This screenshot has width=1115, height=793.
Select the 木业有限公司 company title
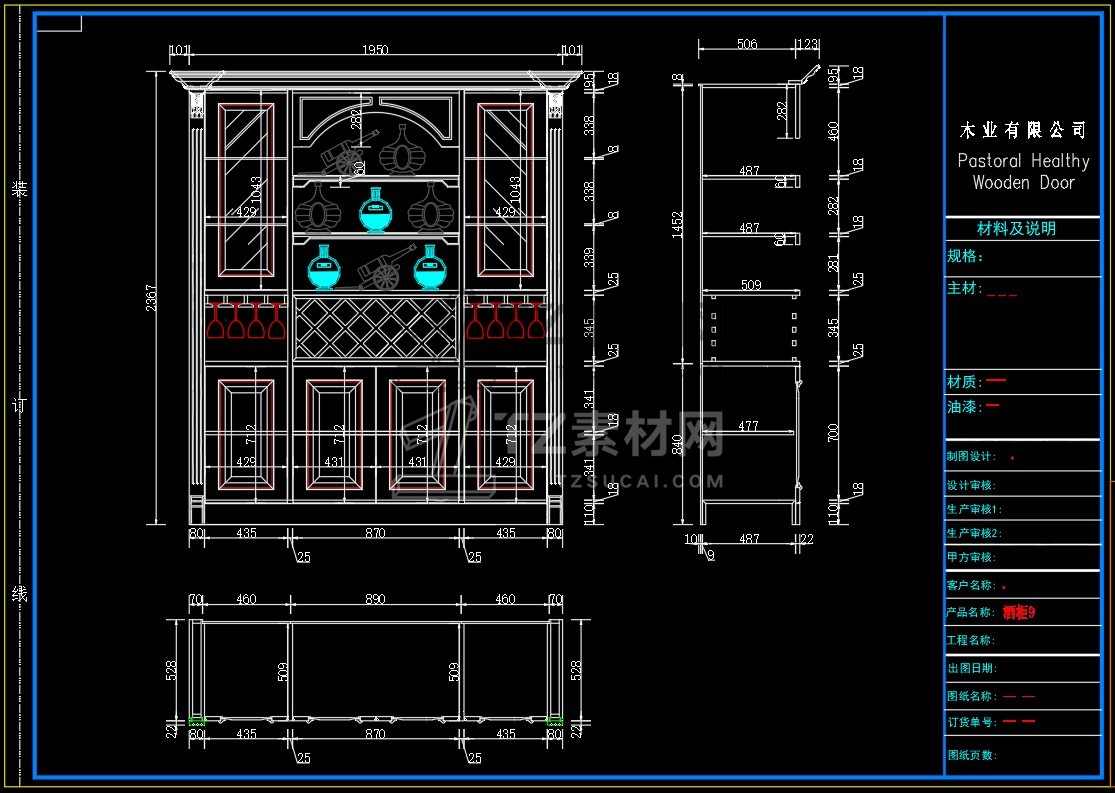[x=1023, y=130]
